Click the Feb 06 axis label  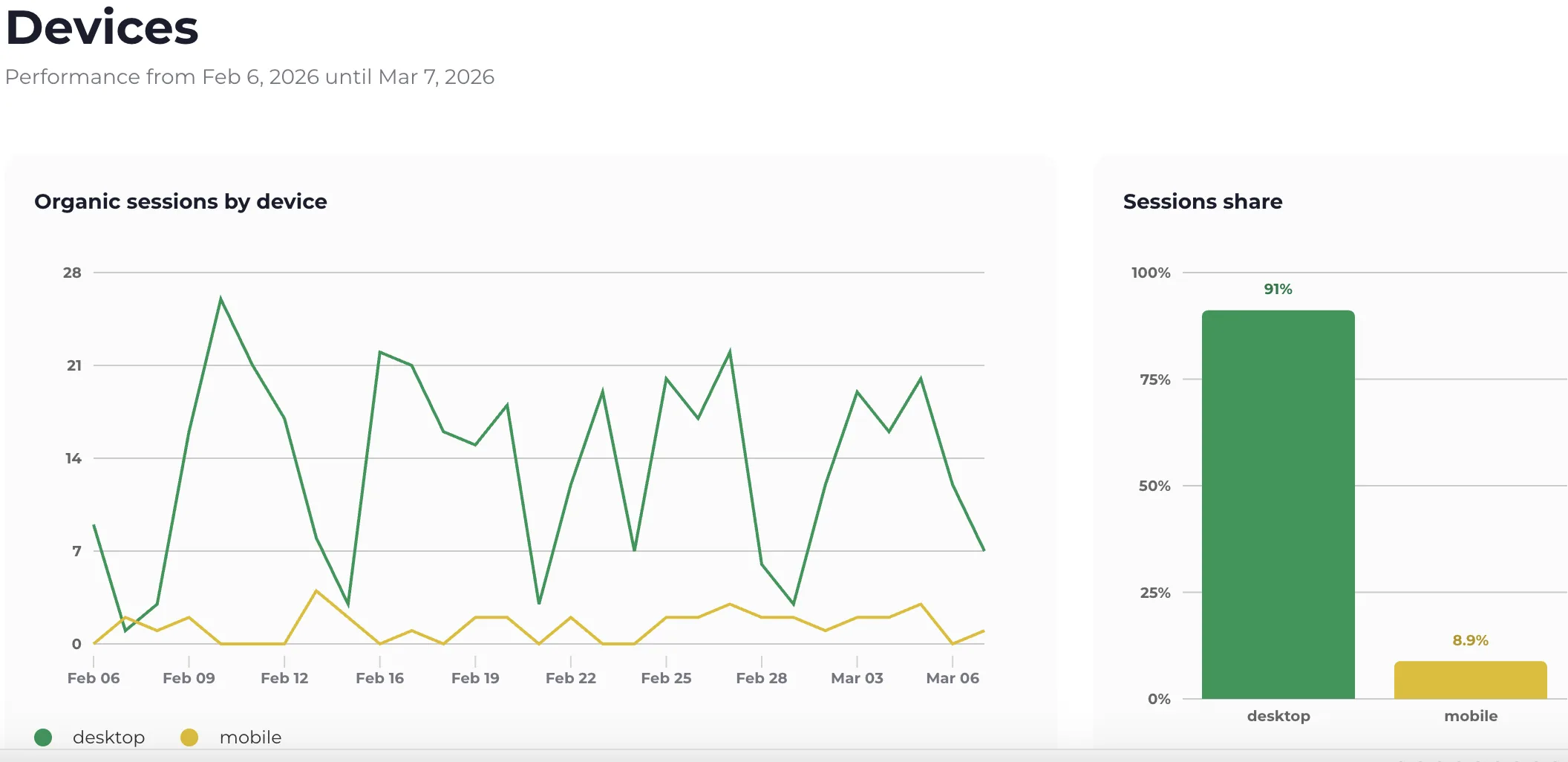pos(94,677)
